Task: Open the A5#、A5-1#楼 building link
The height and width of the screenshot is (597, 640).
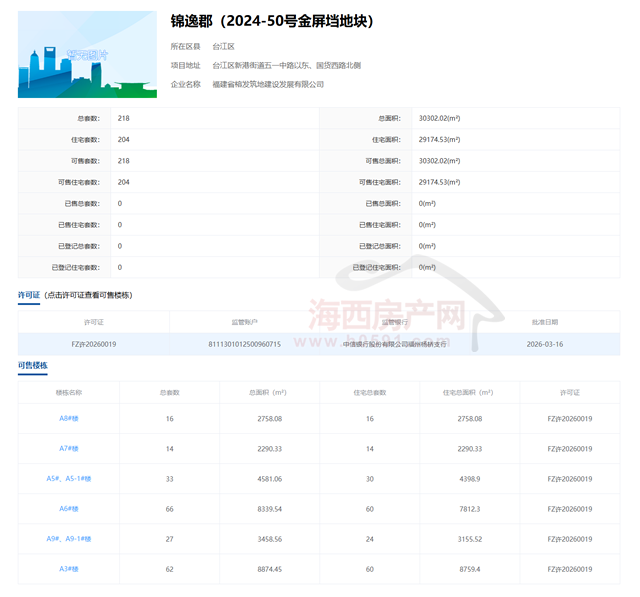Action: [x=69, y=479]
